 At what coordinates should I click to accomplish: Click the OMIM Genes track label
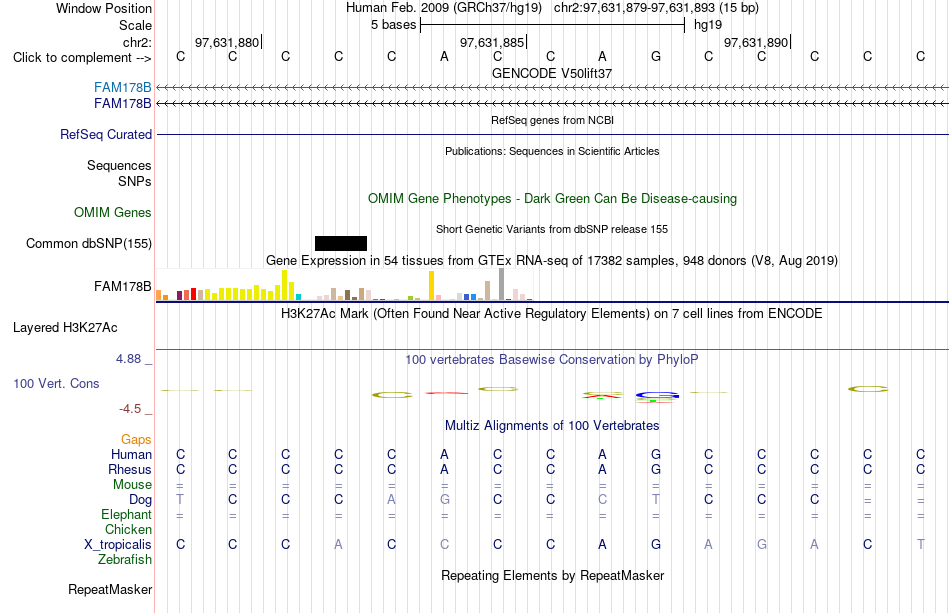(x=113, y=213)
